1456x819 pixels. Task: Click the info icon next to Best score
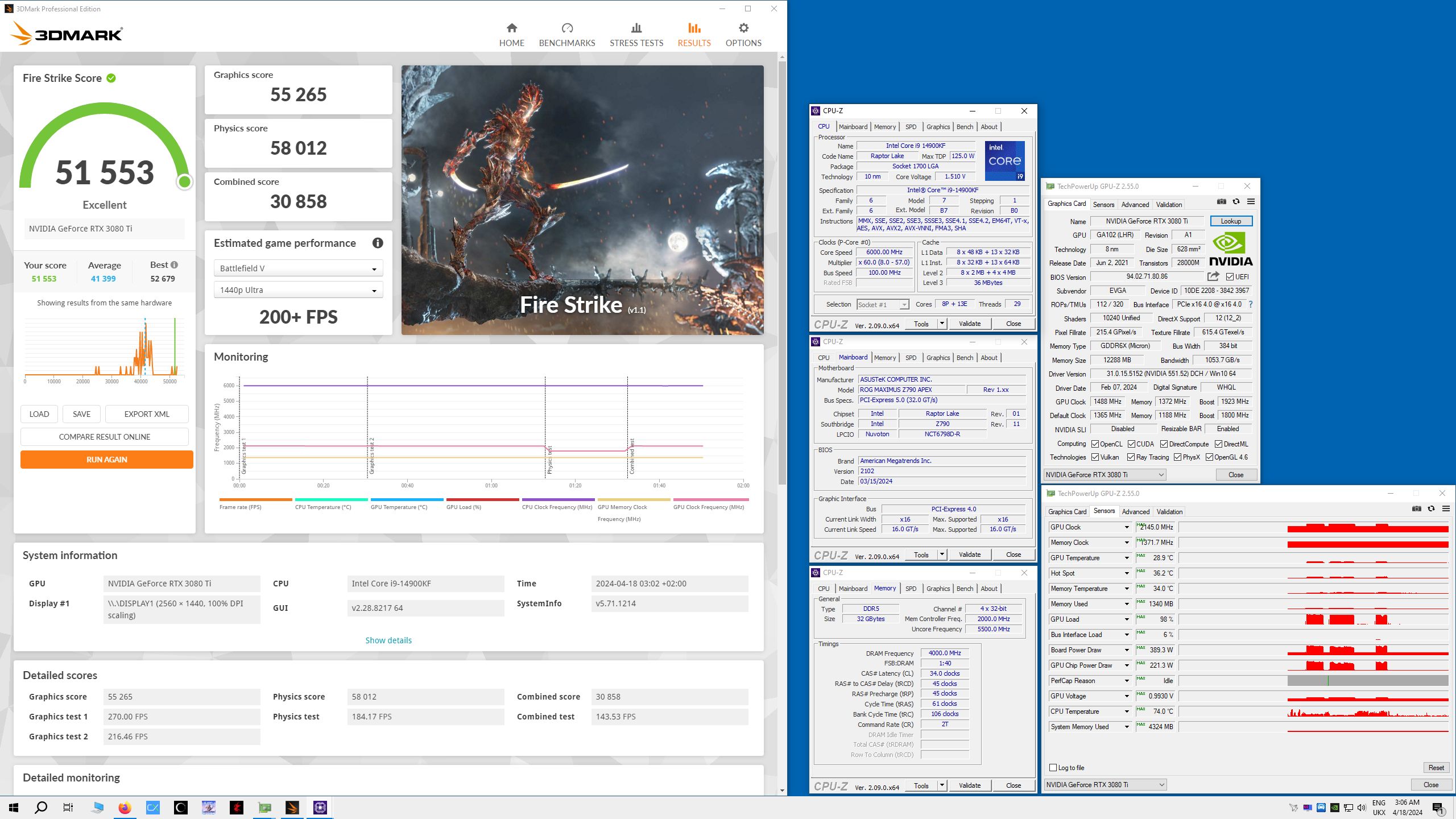click(174, 264)
